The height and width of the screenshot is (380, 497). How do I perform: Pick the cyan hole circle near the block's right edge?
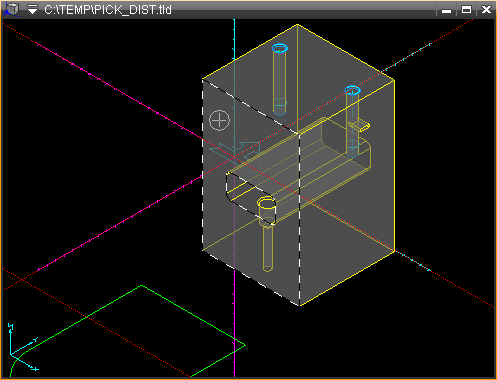click(352, 90)
